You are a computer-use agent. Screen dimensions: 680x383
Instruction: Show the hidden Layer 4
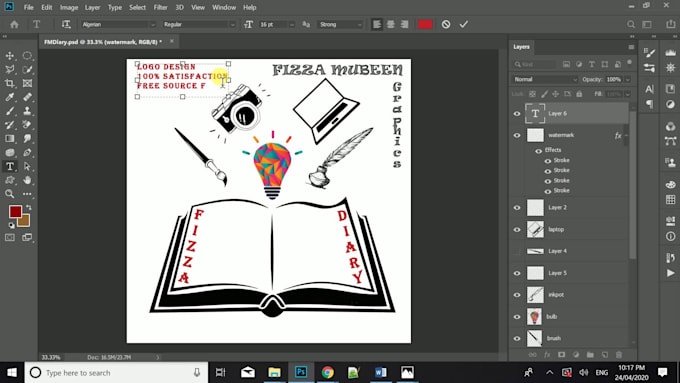[517, 251]
